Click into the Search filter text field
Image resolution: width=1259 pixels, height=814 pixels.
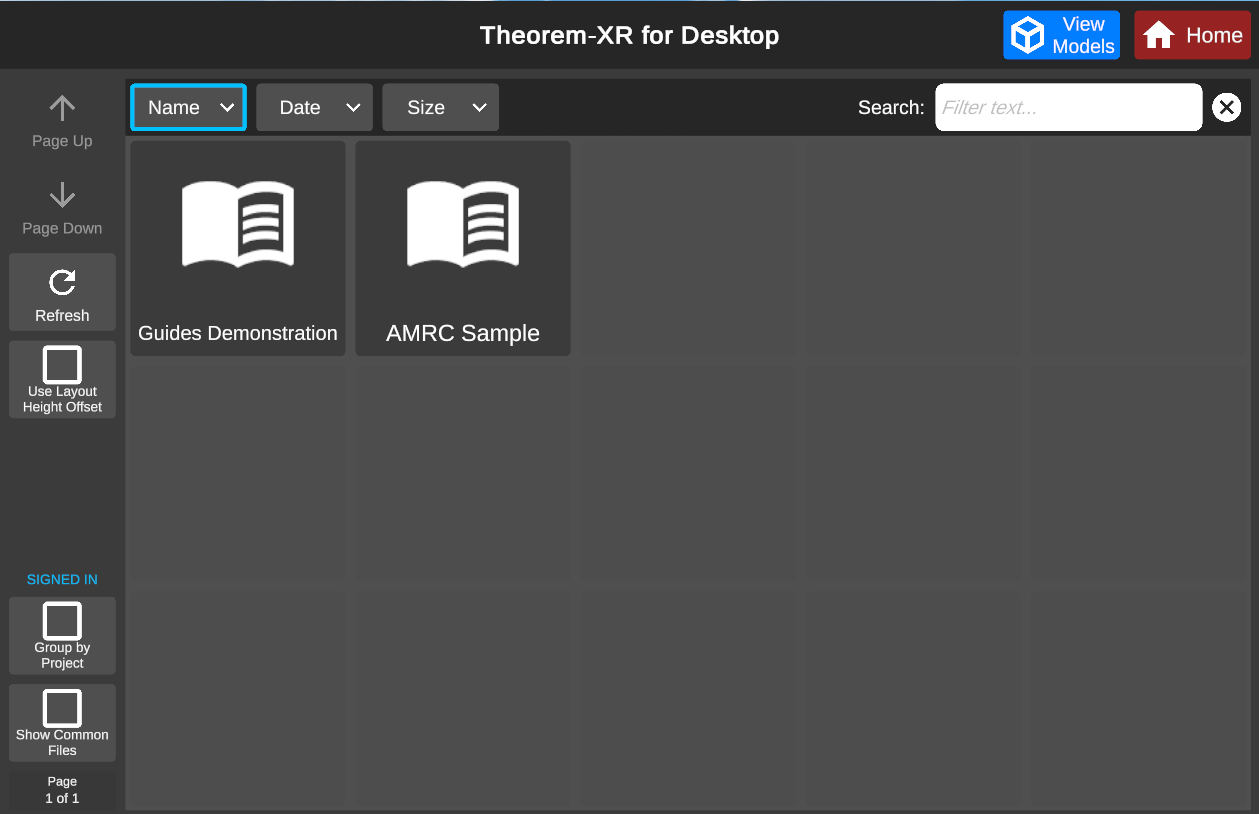[1067, 107]
